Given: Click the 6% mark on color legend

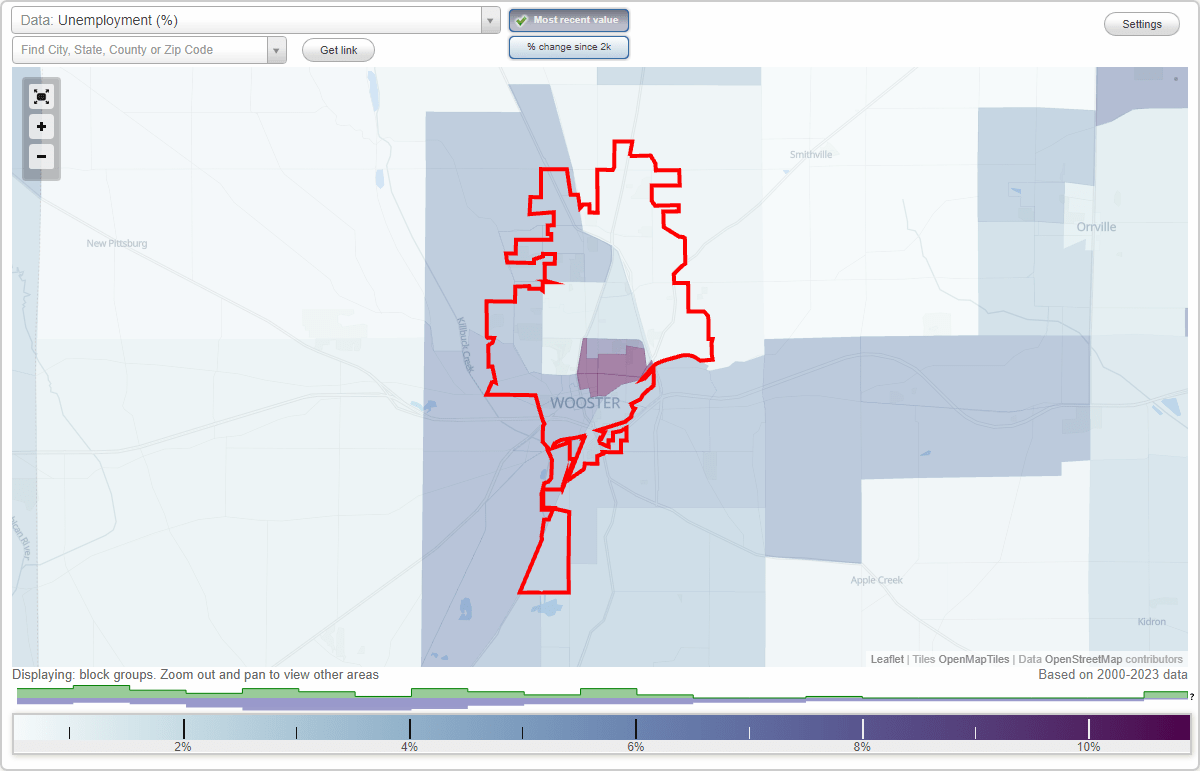Looking at the screenshot, I should (x=636, y=747).
